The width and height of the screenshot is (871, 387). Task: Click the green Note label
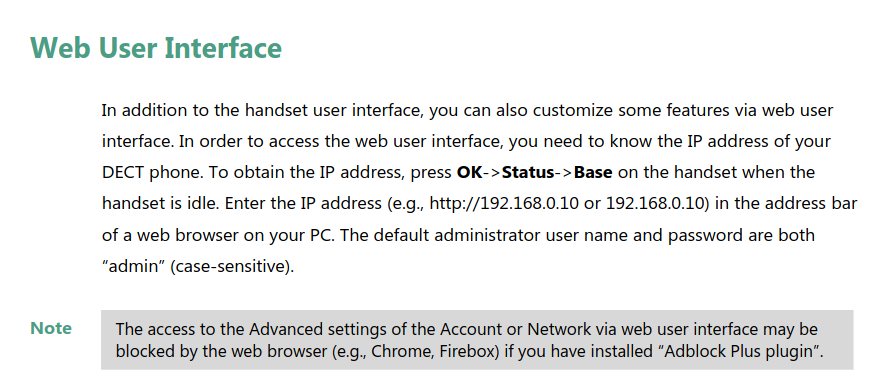[51, 328]
